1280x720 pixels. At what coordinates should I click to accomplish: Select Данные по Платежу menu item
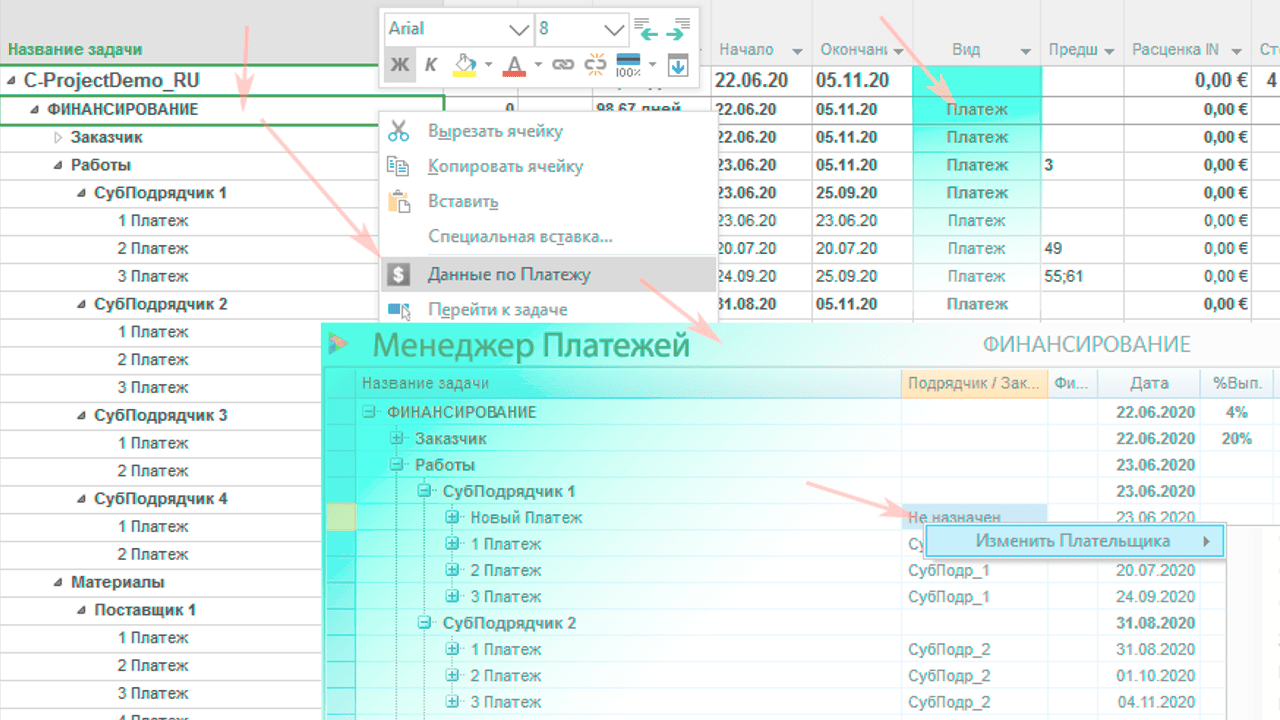[x=509, y=274]
